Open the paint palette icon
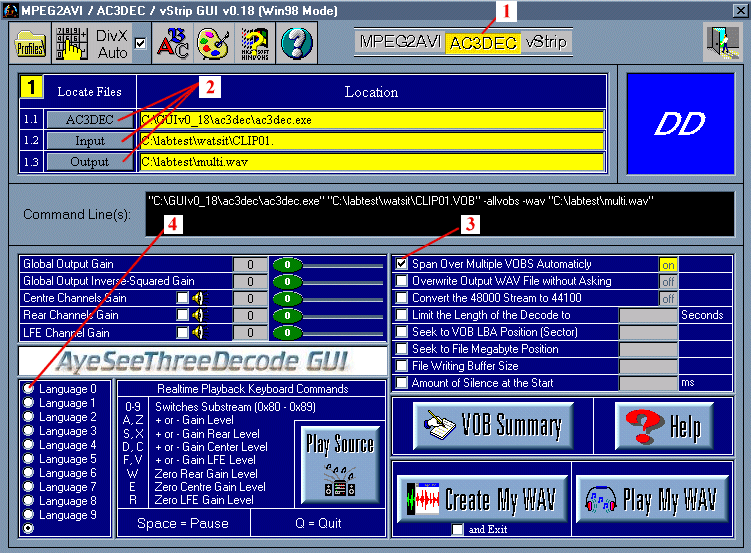 coord(213,44)
